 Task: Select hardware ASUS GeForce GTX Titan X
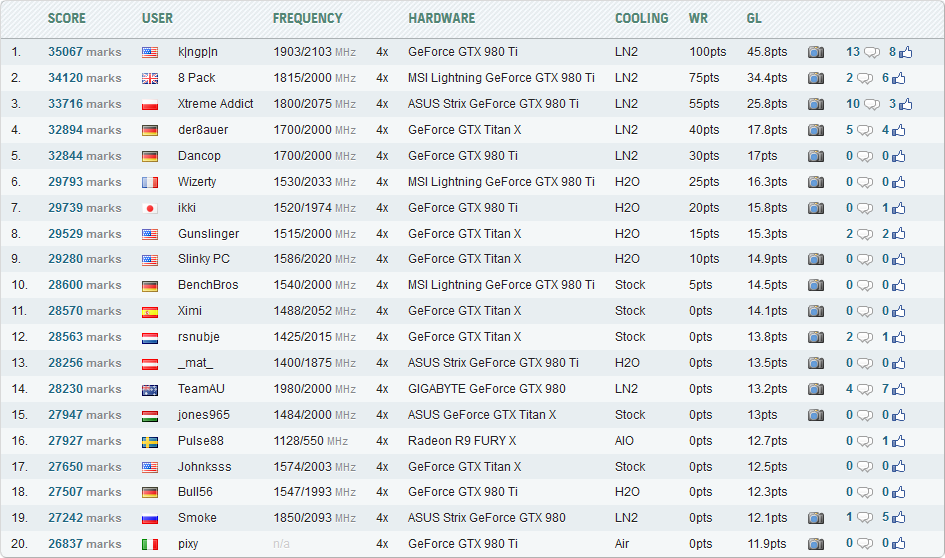coord(482,415)
